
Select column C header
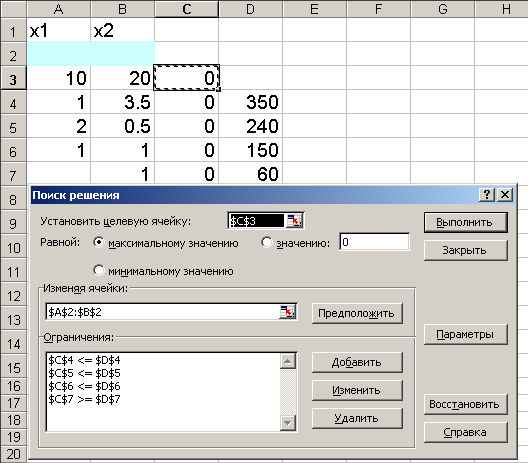(x=187, y=9)
